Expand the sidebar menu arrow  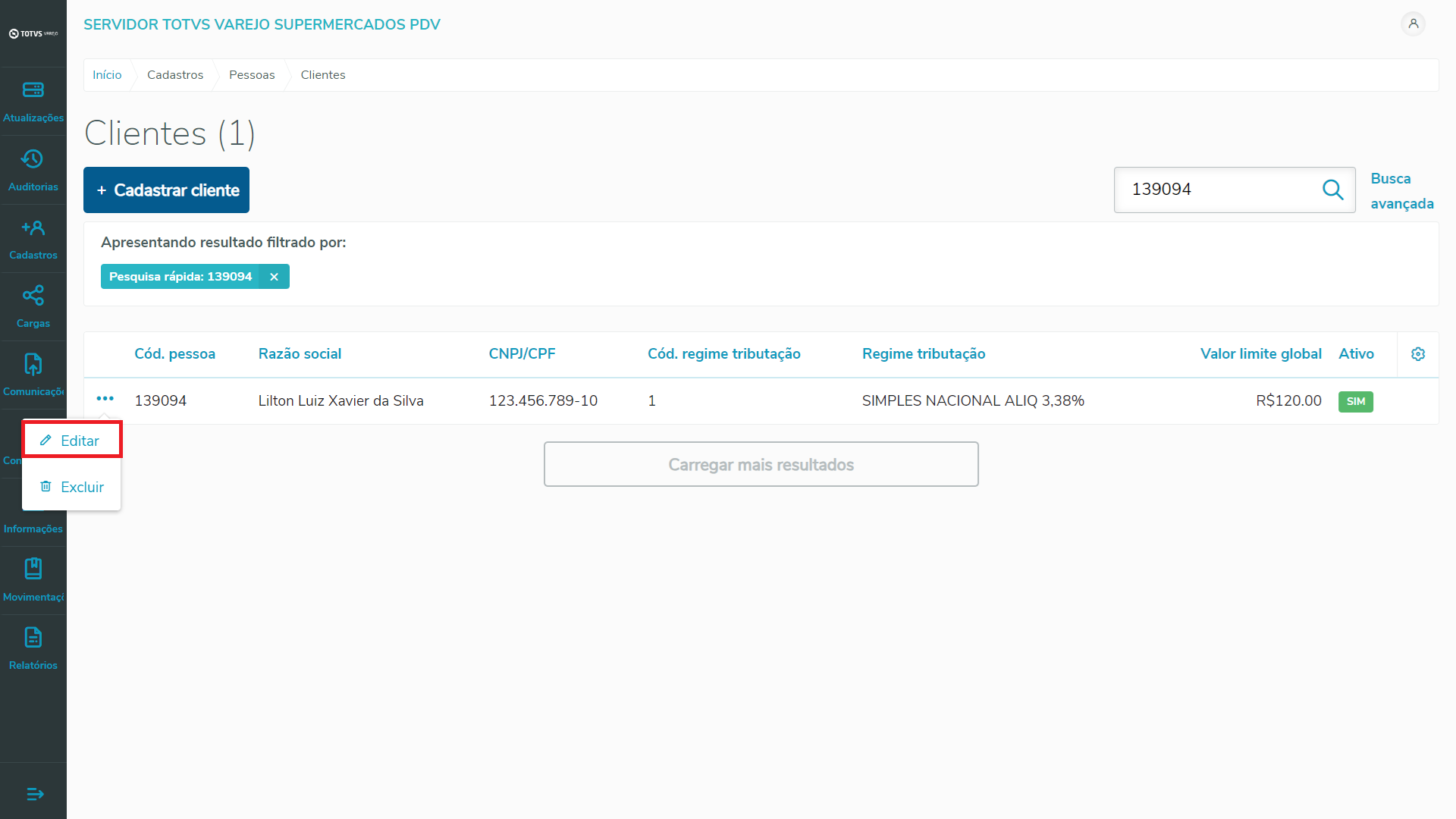click(35, 794)
